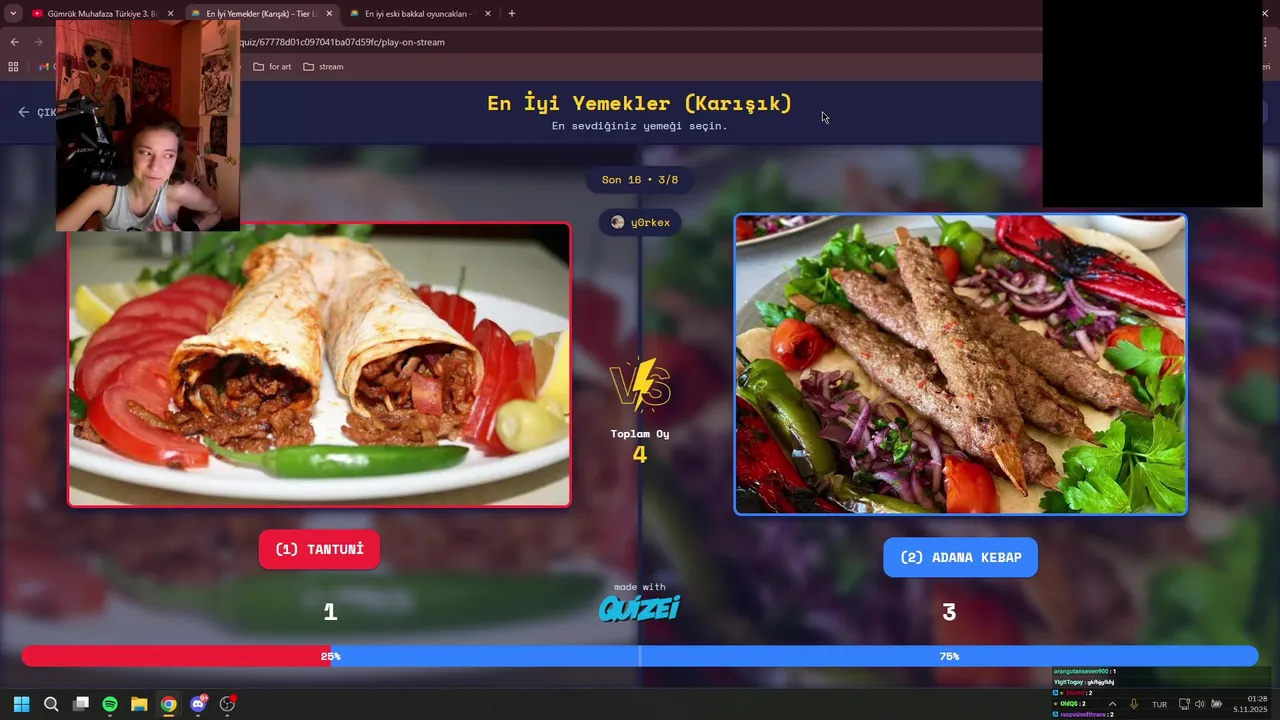Close the En İyi Yemekler tab
The height and width of the screenshot is (720, 1280).
329,14
